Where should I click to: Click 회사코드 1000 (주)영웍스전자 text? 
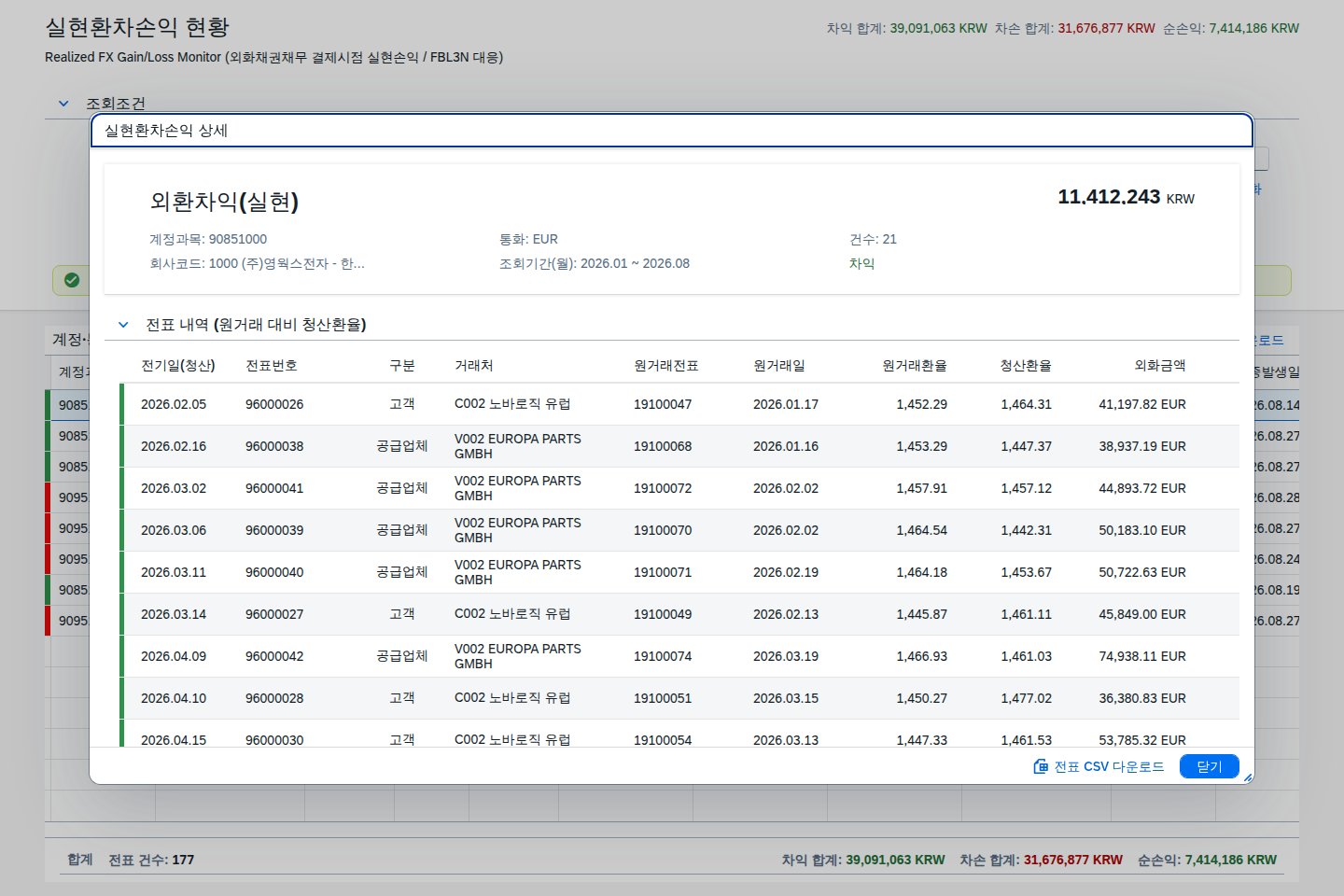click(257, 263)
